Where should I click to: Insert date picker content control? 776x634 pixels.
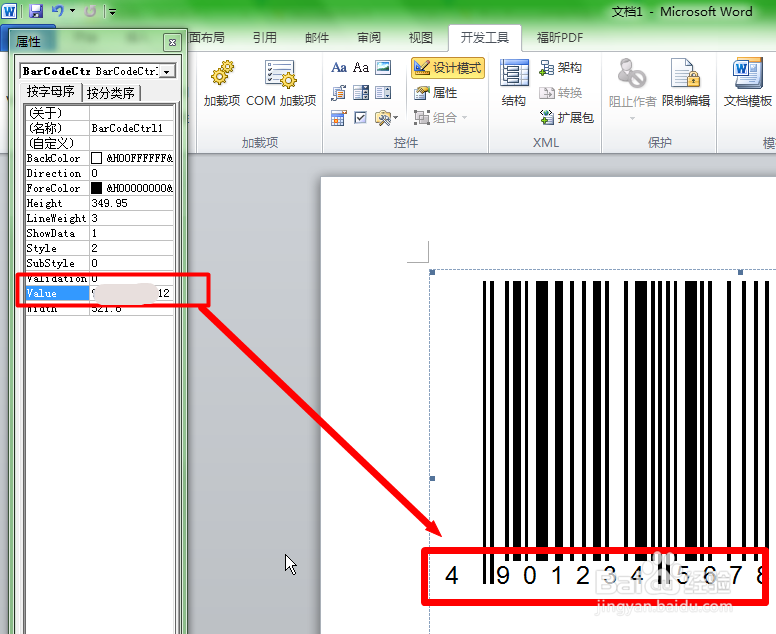(x=339, y=118)
